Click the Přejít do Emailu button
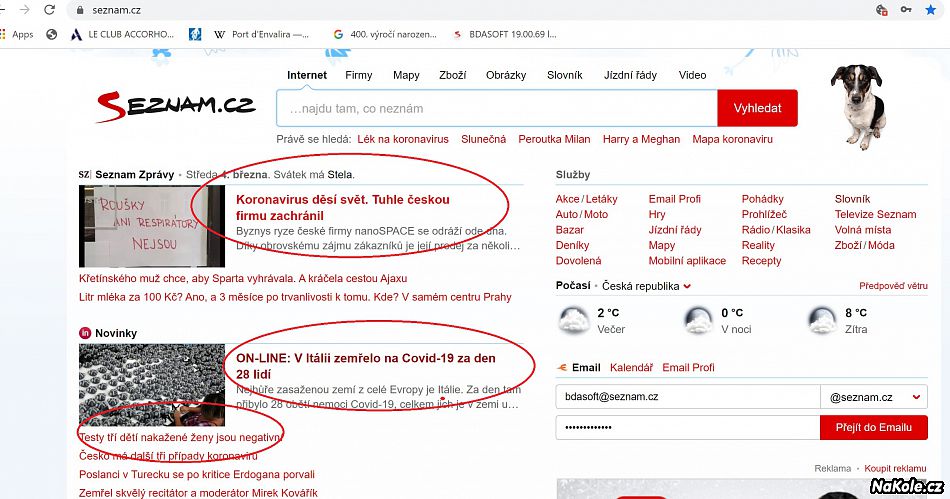The image size is (950, 499). tap(874, 428)
